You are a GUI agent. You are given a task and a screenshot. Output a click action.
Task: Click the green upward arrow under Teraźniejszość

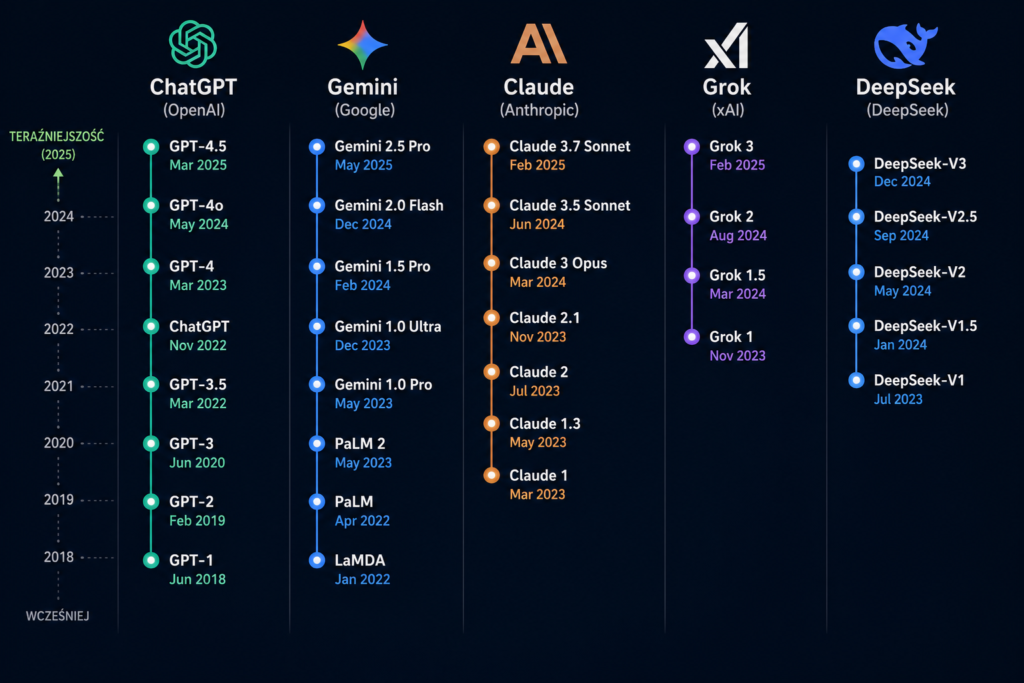pos(58,182)
